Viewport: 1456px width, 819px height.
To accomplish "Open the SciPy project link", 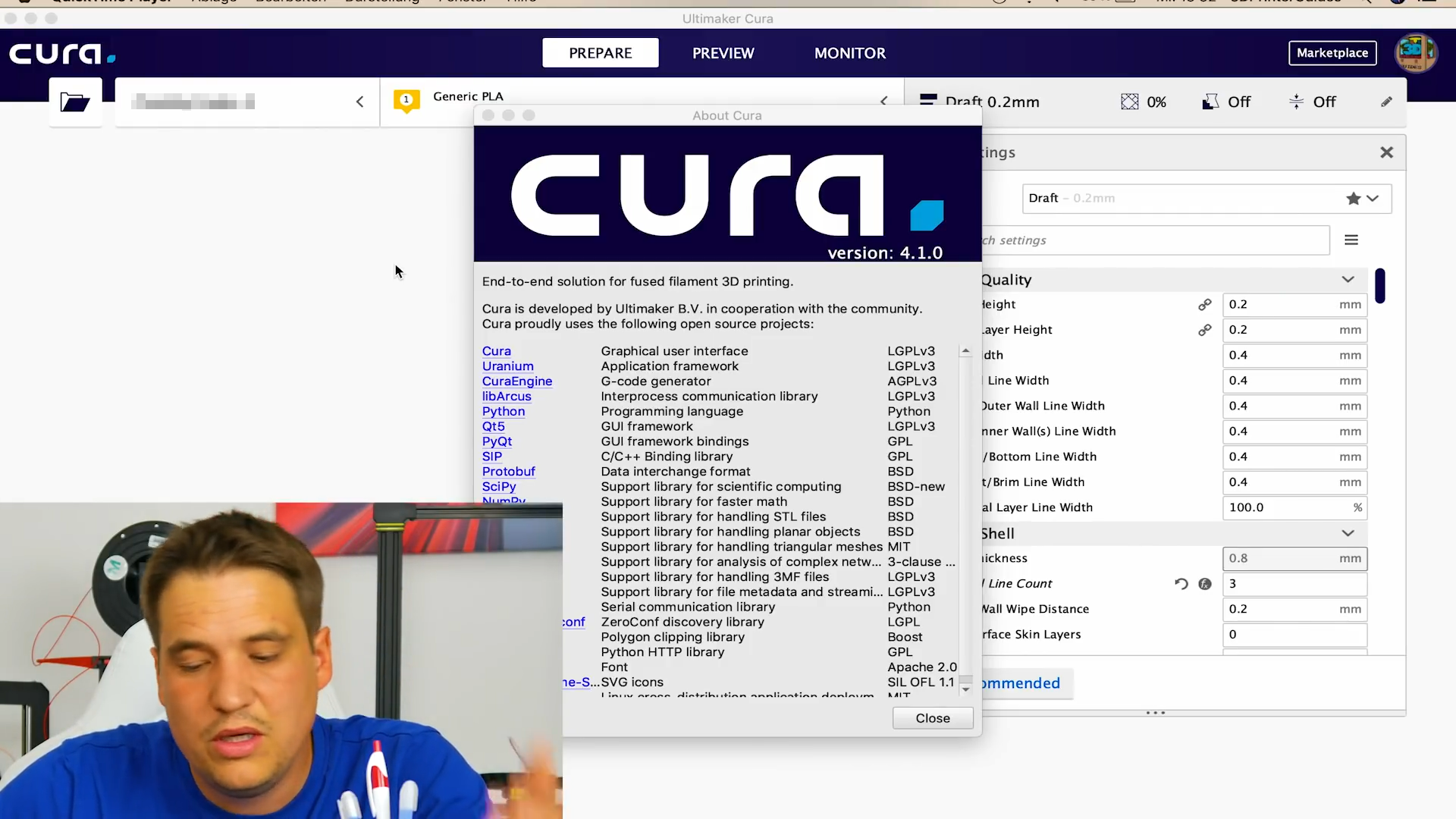I will [x=499, y=487].
